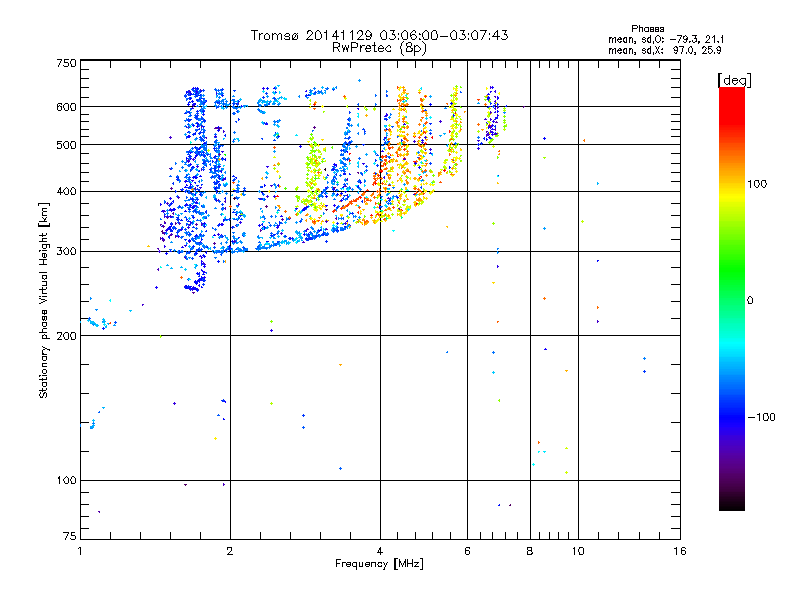The image size is (800, 600).
Task: Click the colorbar tick label '0'
Action: 749,300
